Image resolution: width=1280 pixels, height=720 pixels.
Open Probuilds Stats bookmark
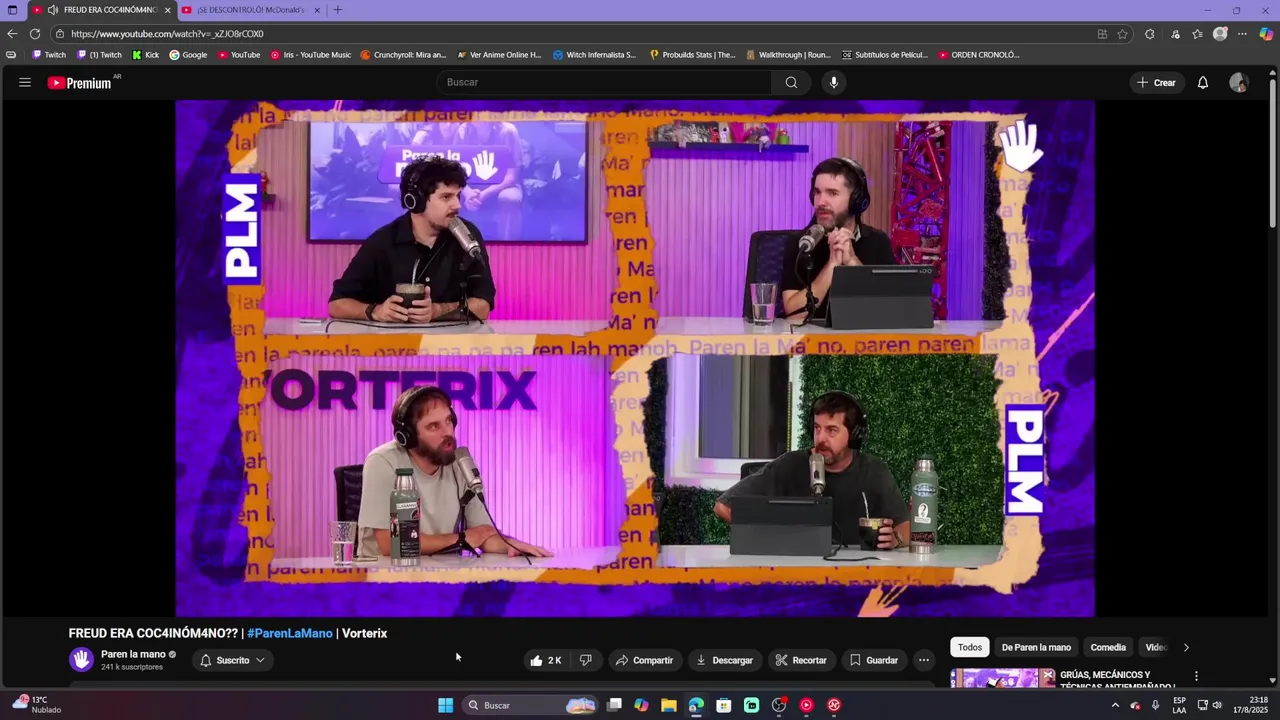tap(692, 55)
